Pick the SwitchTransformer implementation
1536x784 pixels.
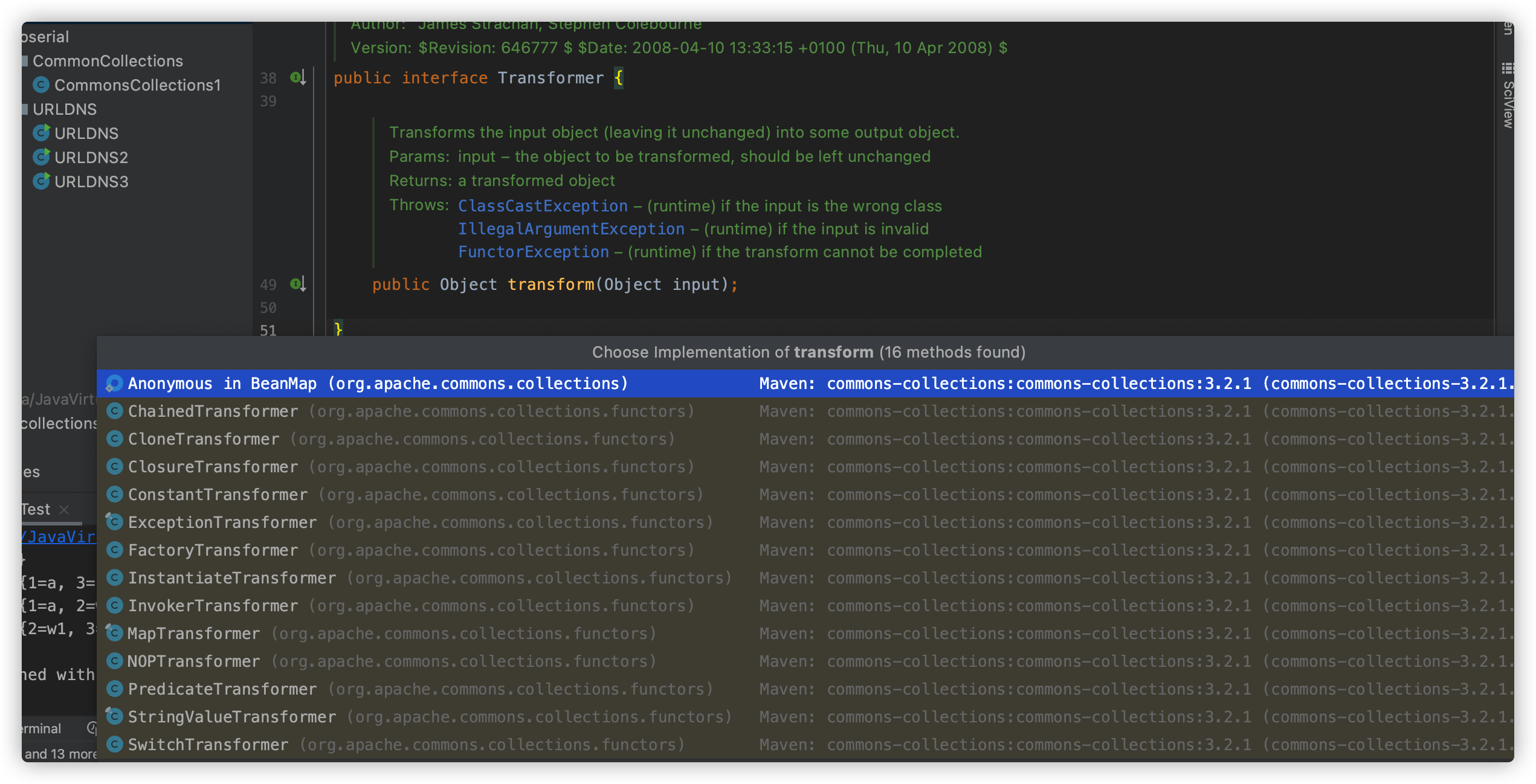(x=208, y=745)
